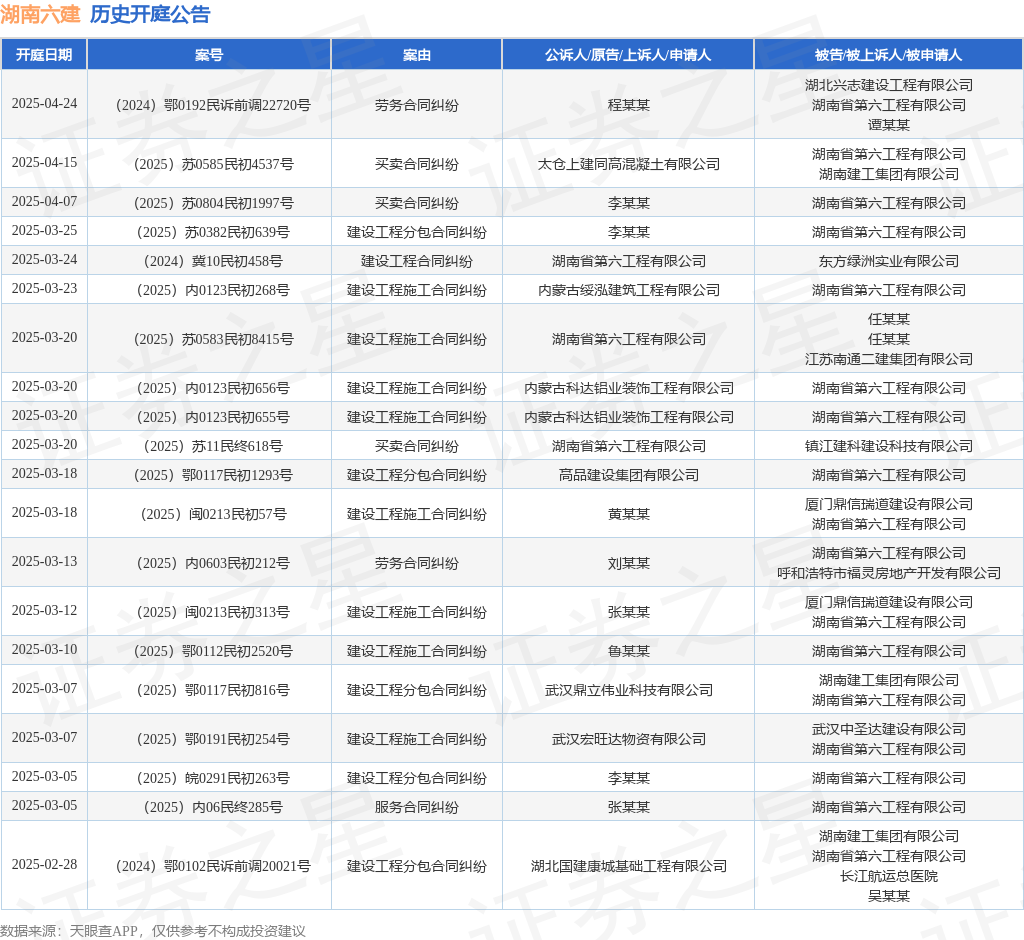Click defendant 长江航运总医院
The height and width of the screenshot is (940, 1024).
(889, 876)
